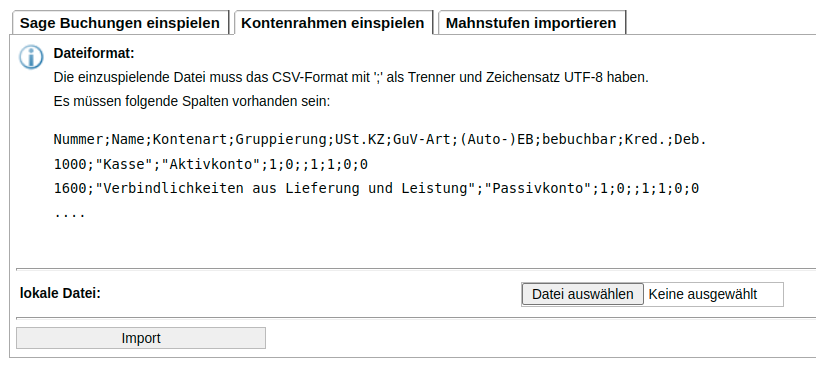Screen dimensions: 816x368
Task: Click the sample row for account 1000 Kasse
Action: pos(211,164)
